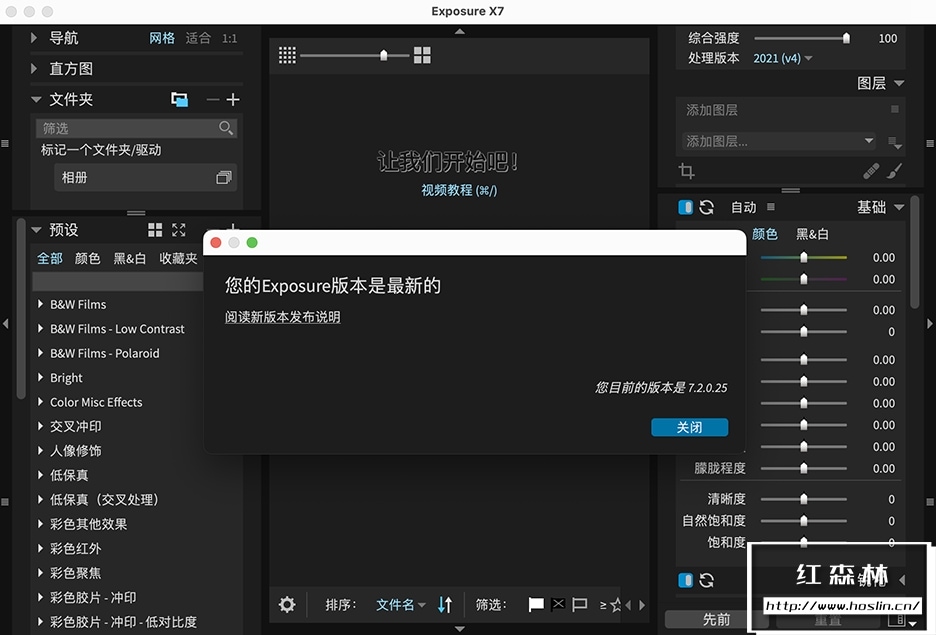
Task: Filter by rejected flag icon
Action: [558, 605]
